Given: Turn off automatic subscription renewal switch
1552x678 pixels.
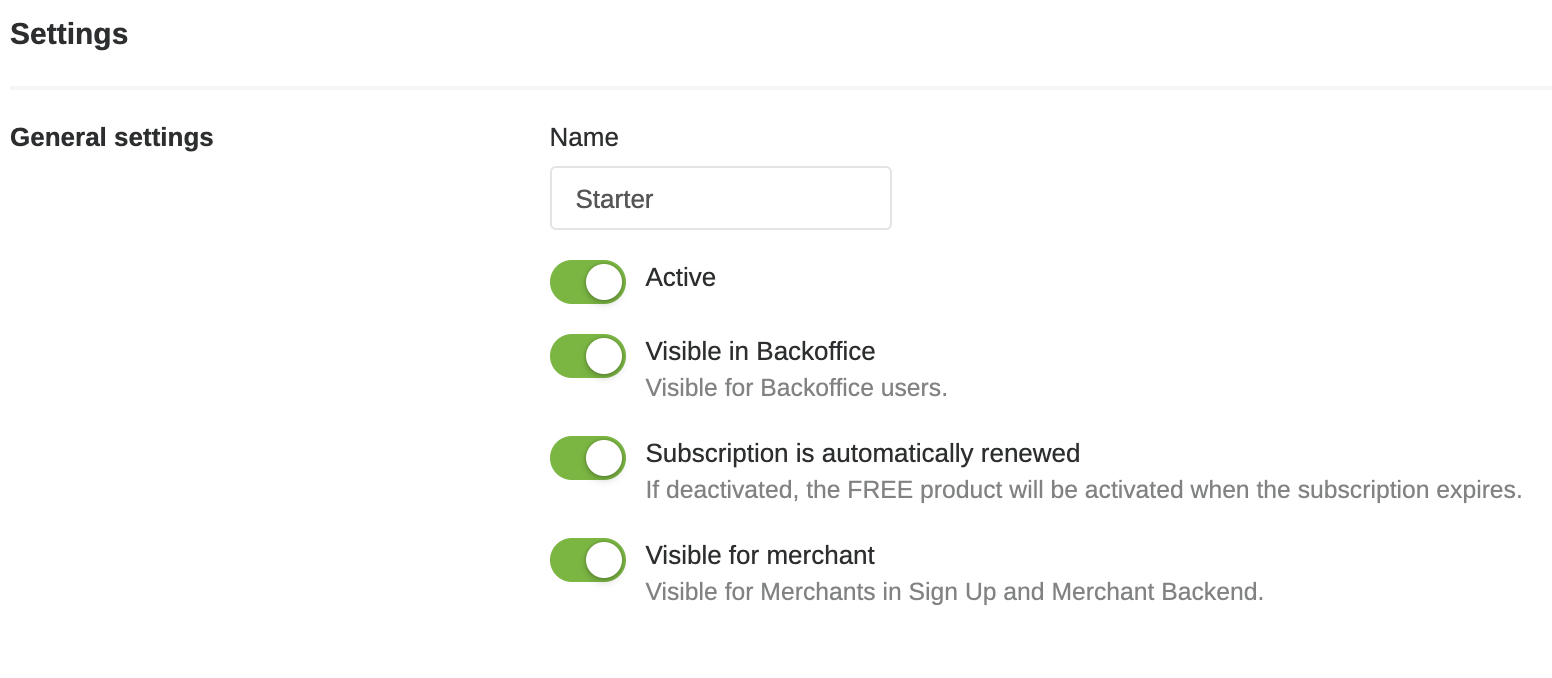Looking at the screenshot, I should coord(587,458).
